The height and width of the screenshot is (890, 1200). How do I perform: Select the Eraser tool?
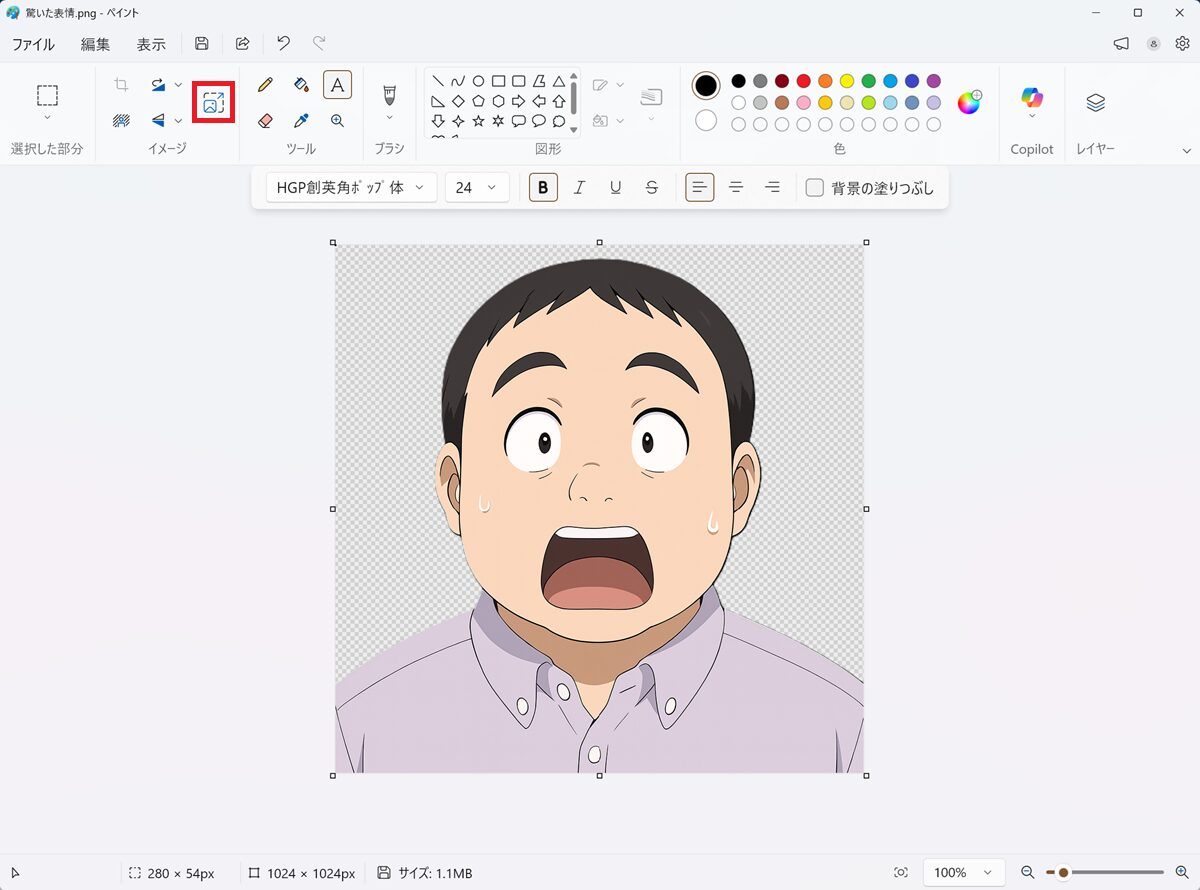click(265, 121)
